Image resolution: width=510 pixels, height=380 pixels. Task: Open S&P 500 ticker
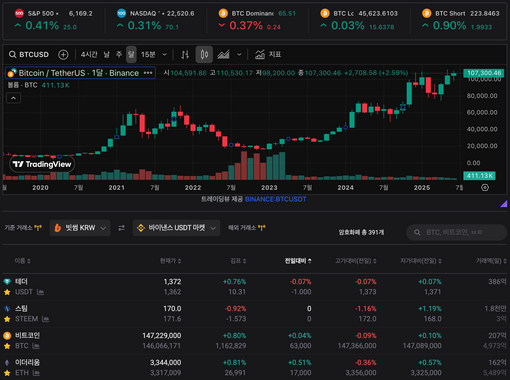54,20
